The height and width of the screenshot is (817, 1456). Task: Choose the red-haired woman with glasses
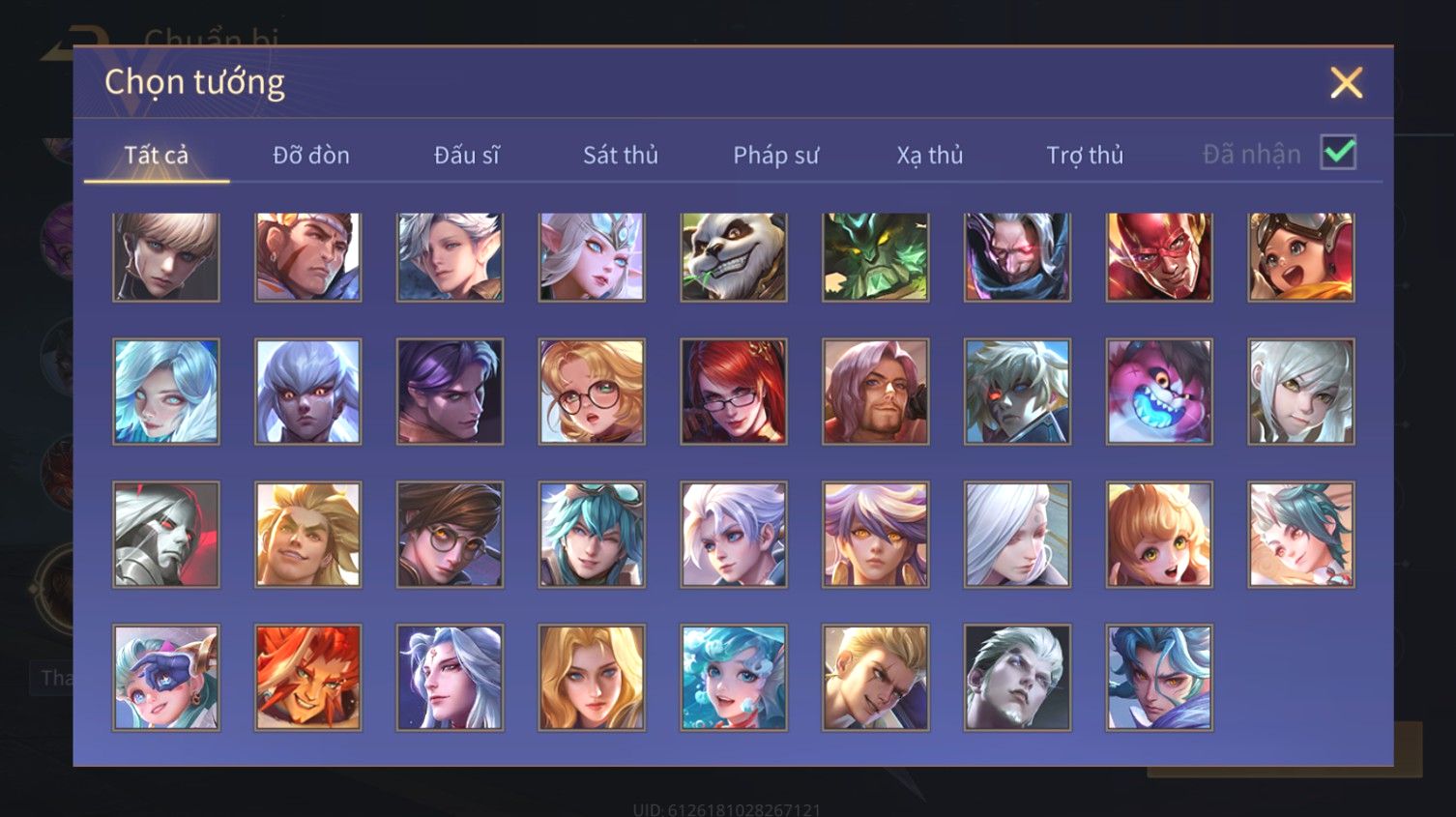(x=734, y=392)
